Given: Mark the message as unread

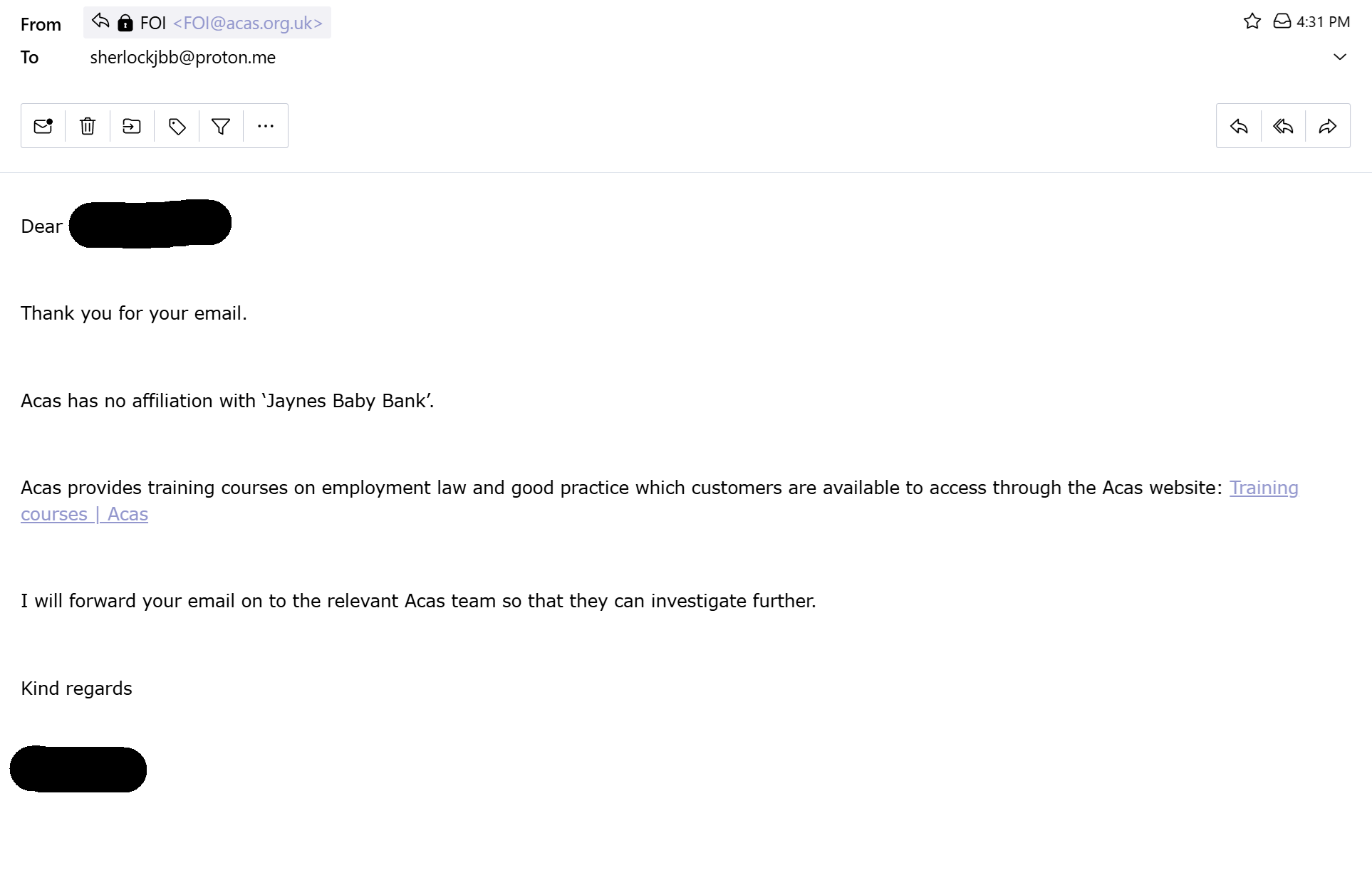Looking at the screenshot, I should [x=43, y=126].
